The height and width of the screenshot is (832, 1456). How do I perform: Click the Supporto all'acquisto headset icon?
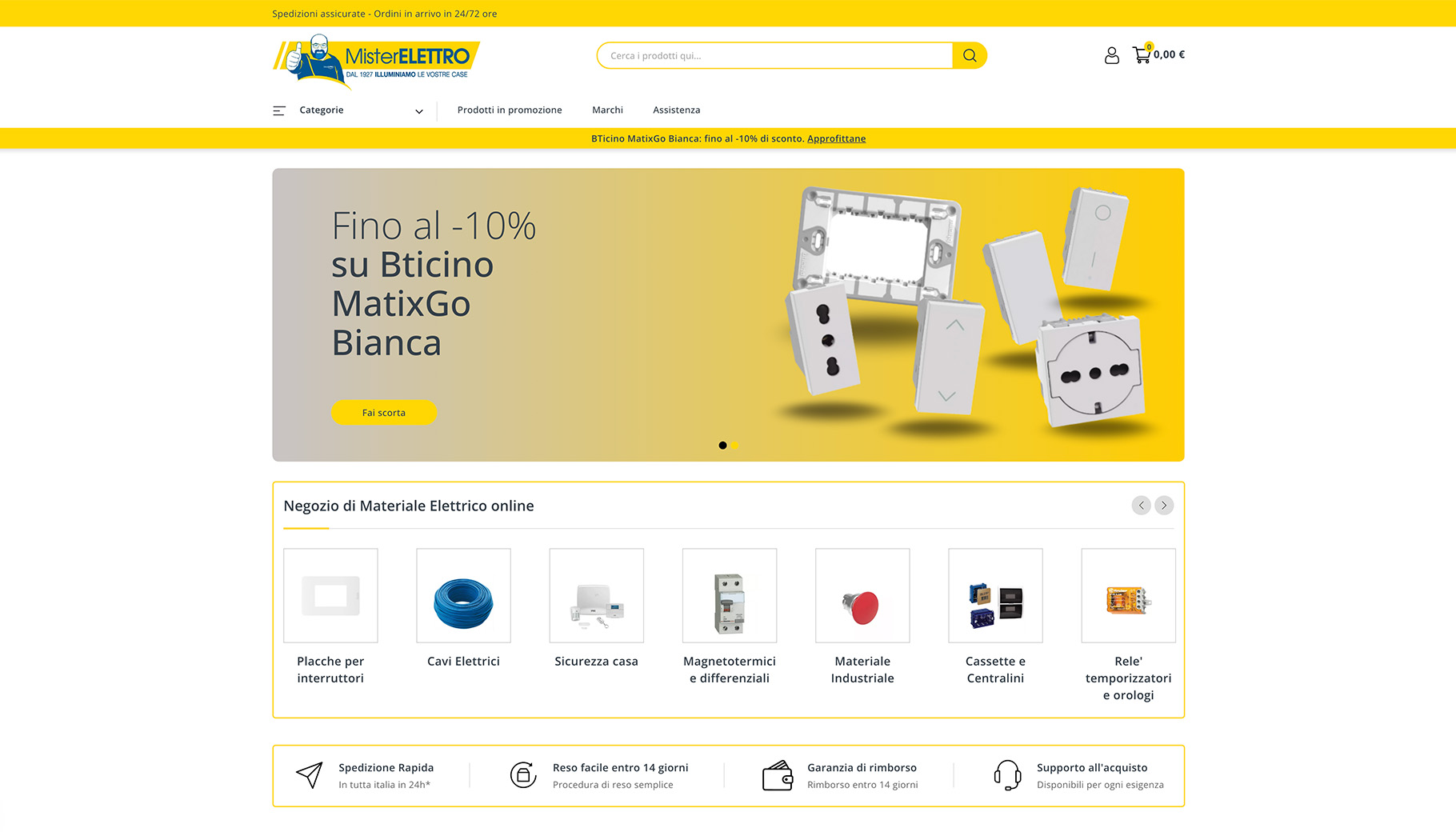[1007, 775]
